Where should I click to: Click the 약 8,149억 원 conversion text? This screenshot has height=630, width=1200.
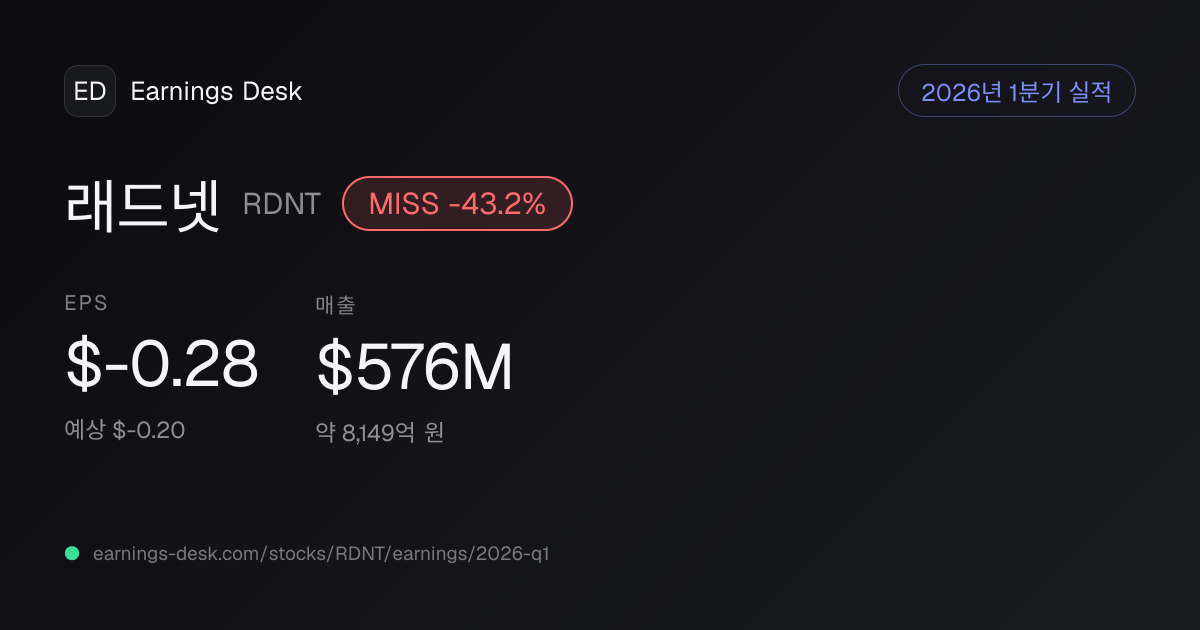(380, 433)
